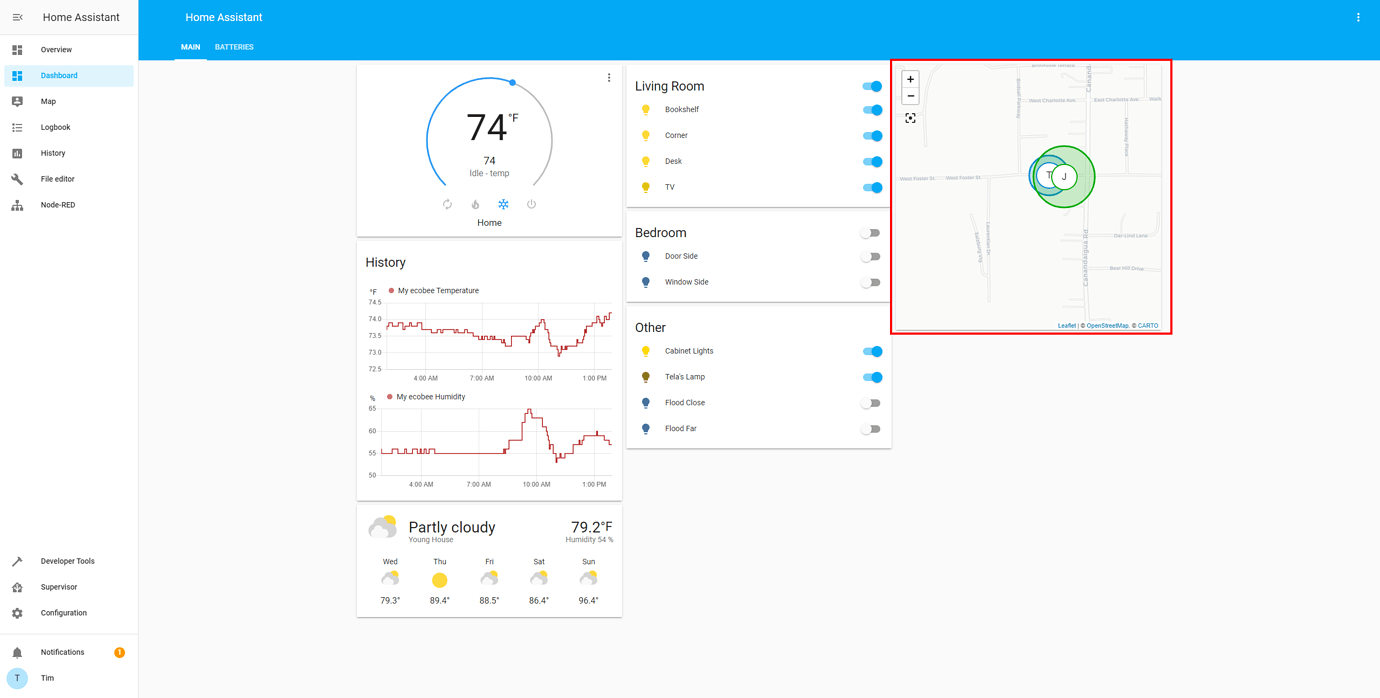Select the cooling mode snowflake icon
Viewport: 1380px width, 698px height.
pos(503,203)
